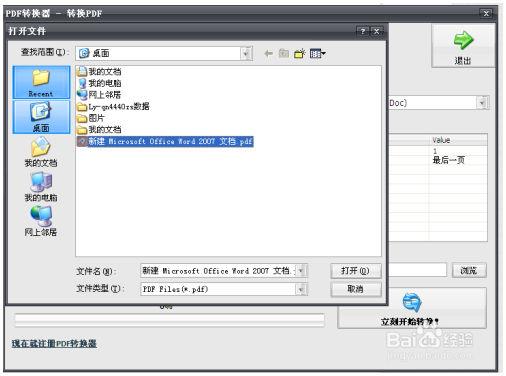Select 桌面 in places sidebar
This screenshot has width=506, height=376.
point(41,117)
